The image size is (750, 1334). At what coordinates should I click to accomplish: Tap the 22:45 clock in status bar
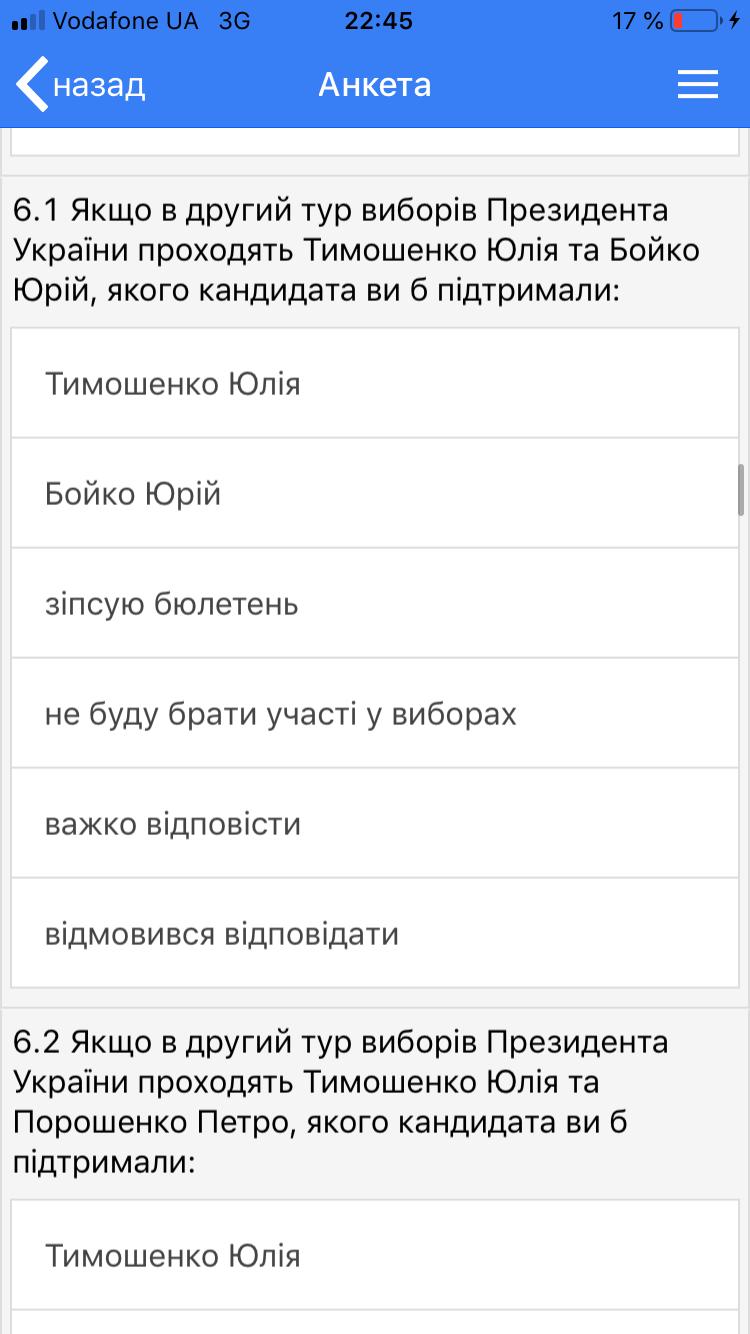tap(378, 21)
